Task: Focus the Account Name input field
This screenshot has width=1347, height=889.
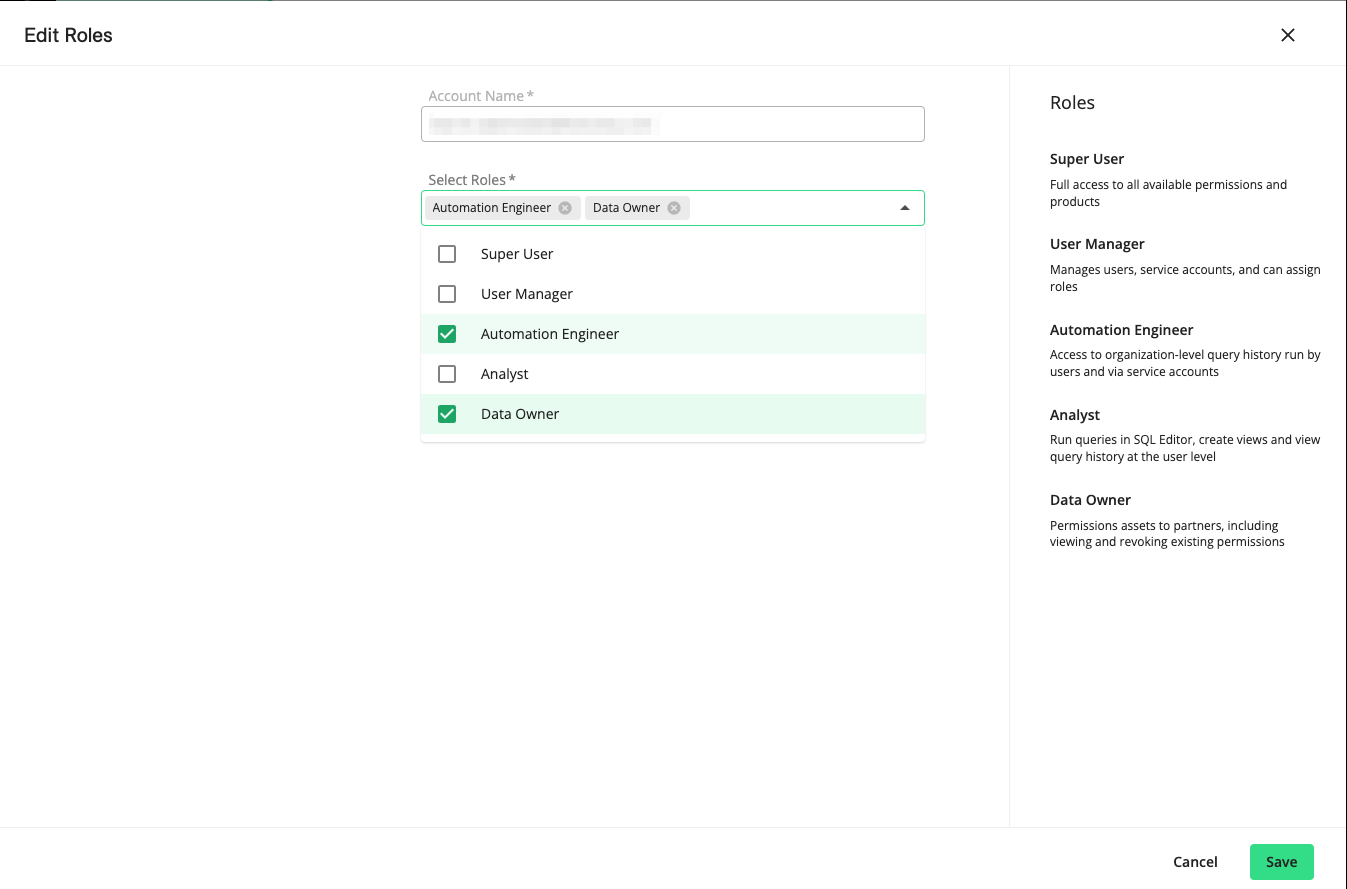Action: (x=673, y=124)
